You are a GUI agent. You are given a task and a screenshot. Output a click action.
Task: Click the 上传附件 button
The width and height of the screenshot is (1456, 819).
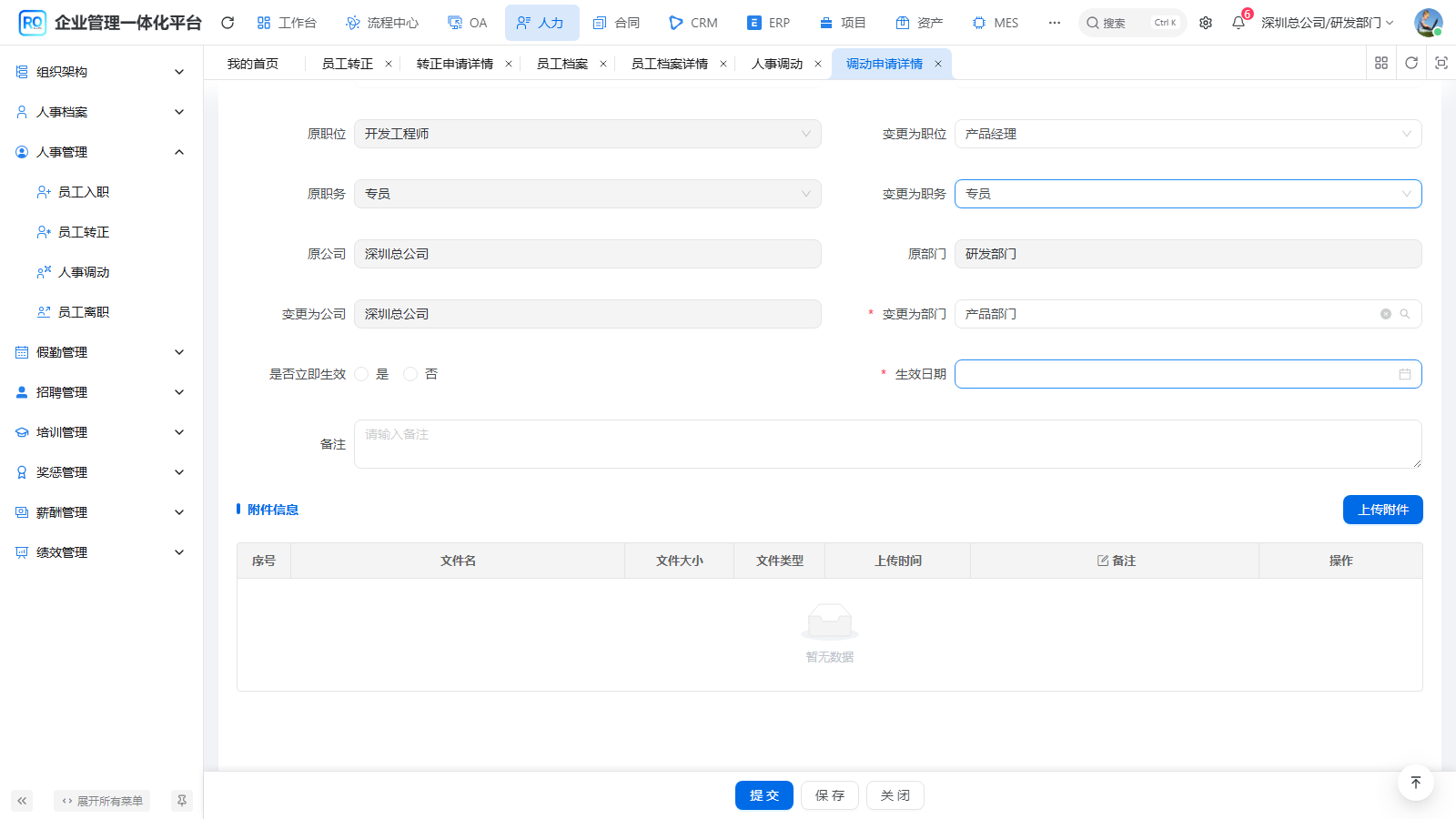click(1383, 510)
